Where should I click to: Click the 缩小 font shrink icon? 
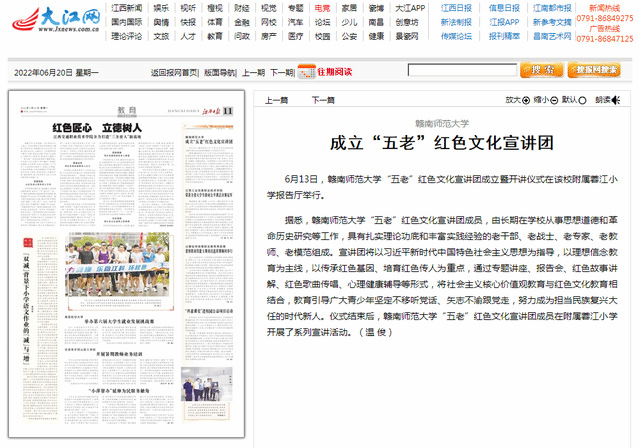(552, 100)
